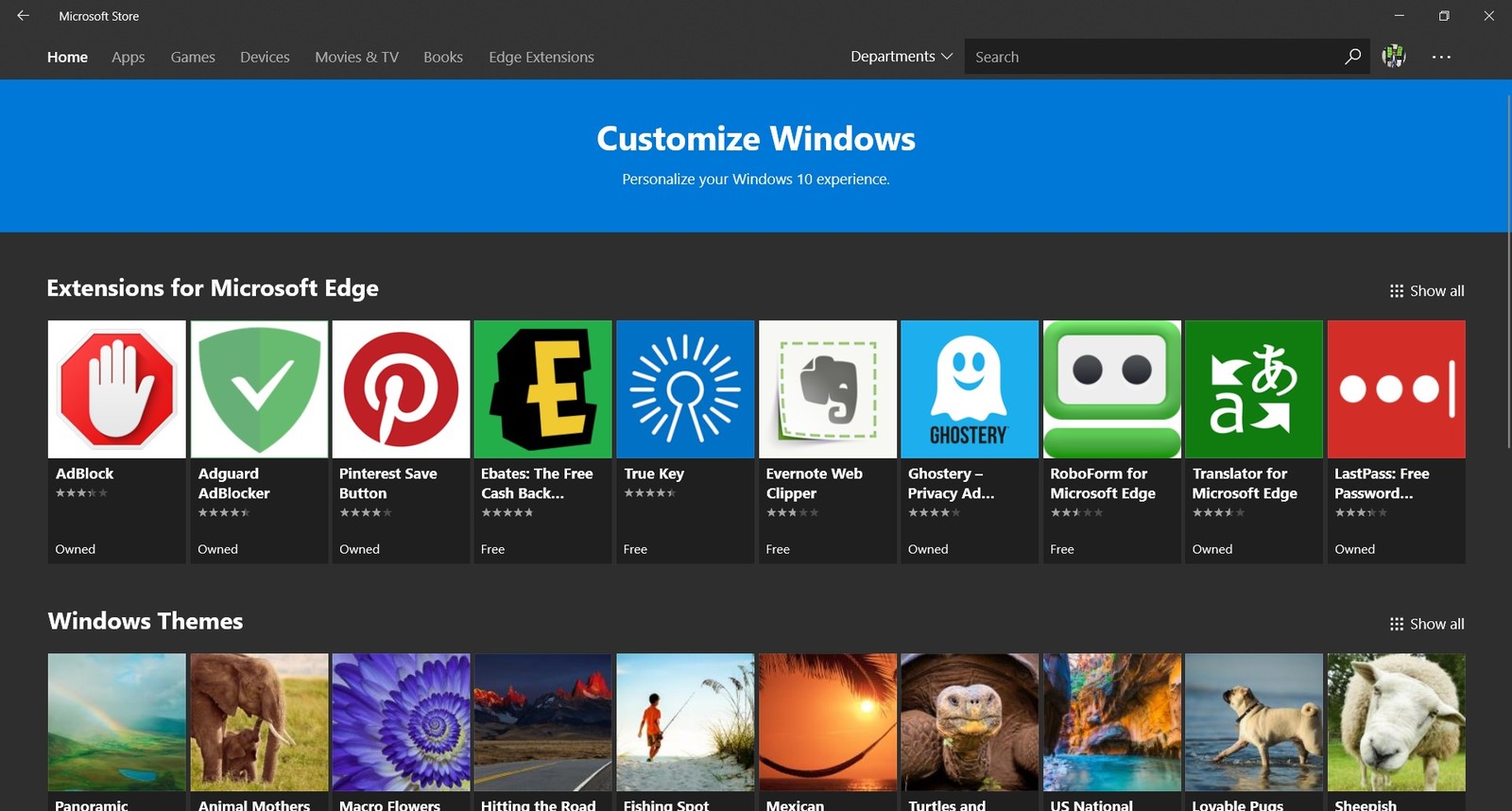The image size is (1512, 811).
Task: Select the Pinterest Save Button icon
Action: [401, 389]
